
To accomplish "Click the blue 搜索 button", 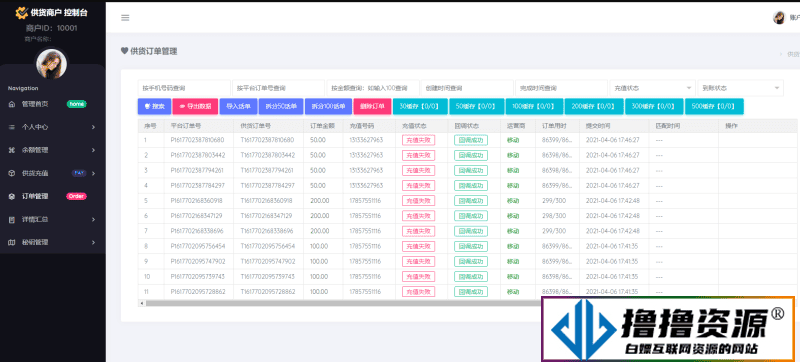I will point(154,107).
